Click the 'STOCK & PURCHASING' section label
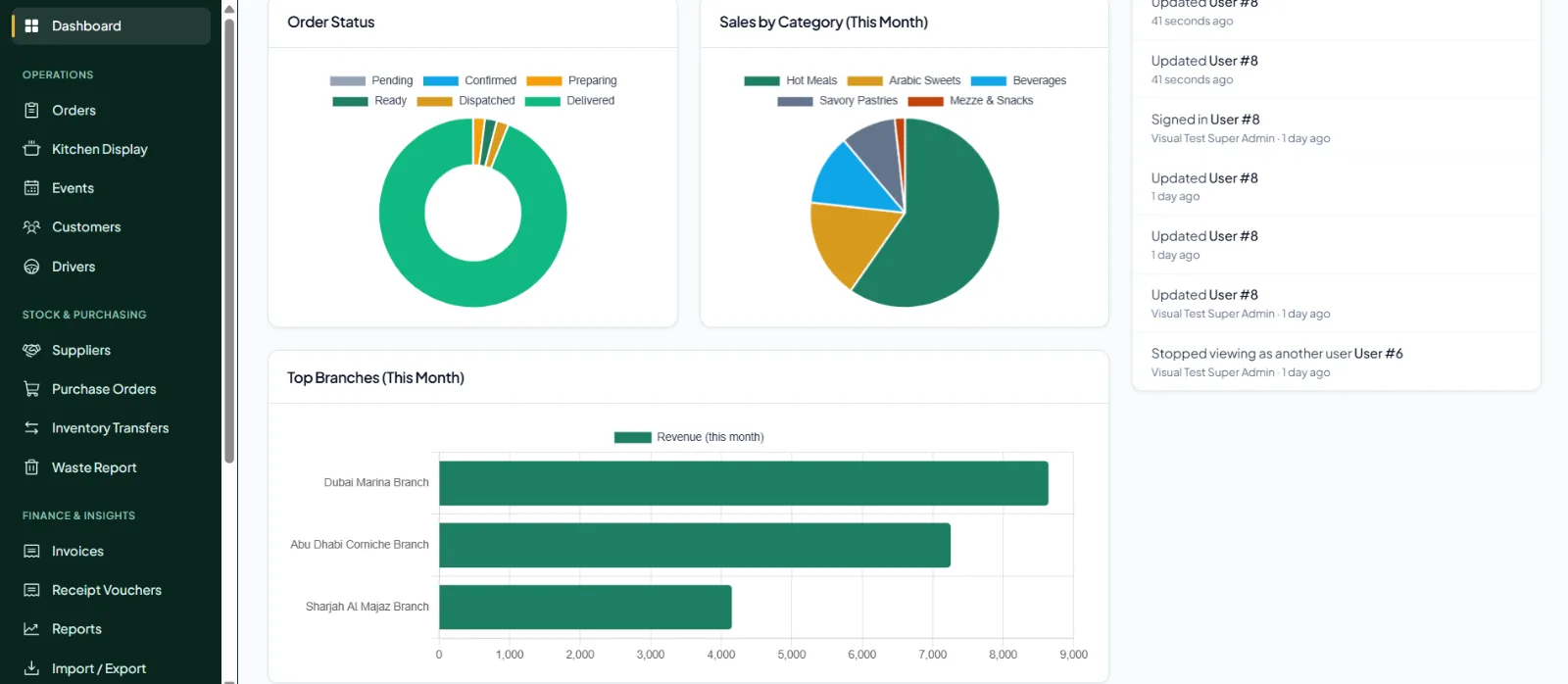Screen dimensions: 1568x684 pos(84,316)
